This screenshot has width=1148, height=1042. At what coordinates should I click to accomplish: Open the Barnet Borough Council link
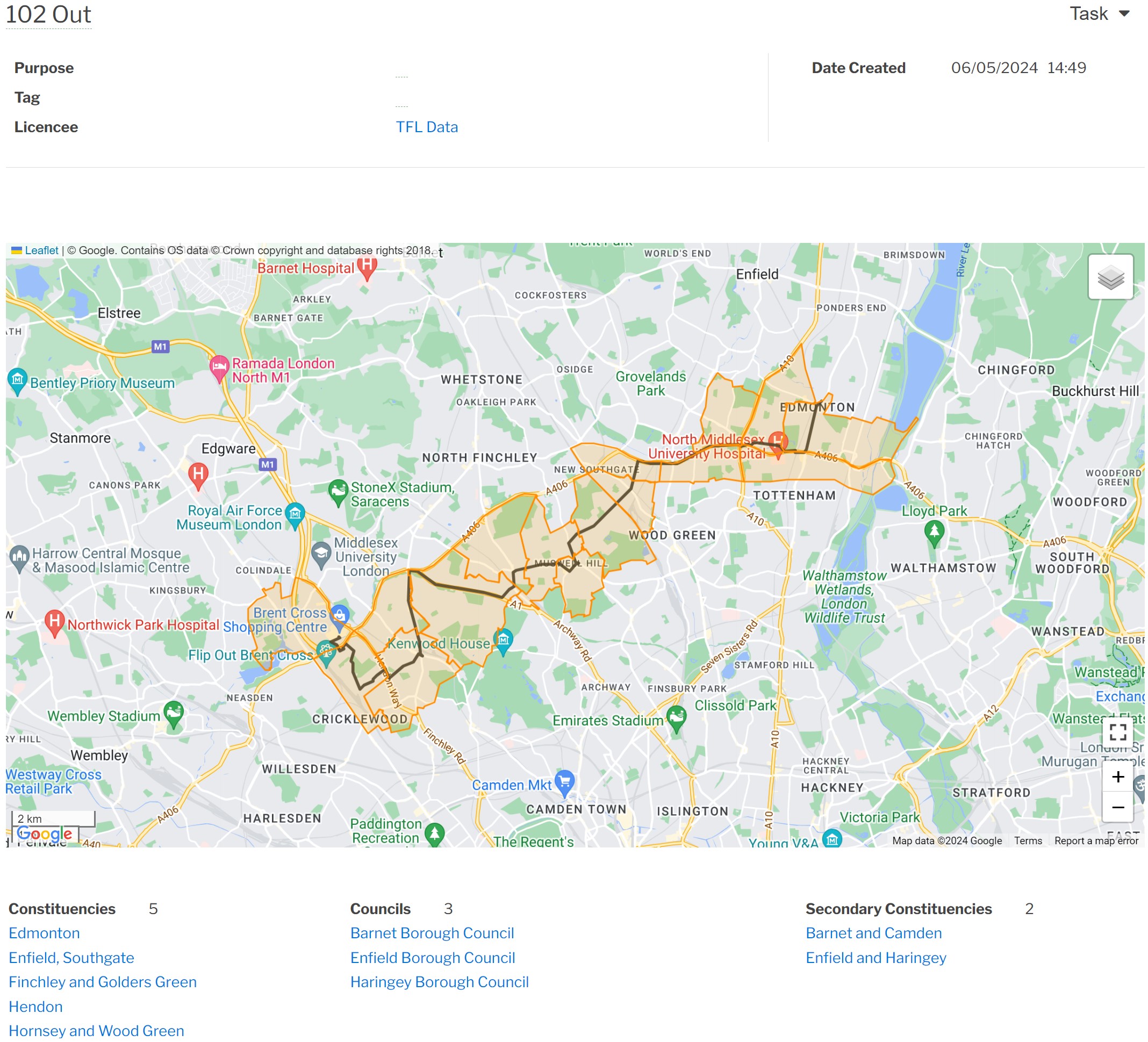tap(433, 935)
